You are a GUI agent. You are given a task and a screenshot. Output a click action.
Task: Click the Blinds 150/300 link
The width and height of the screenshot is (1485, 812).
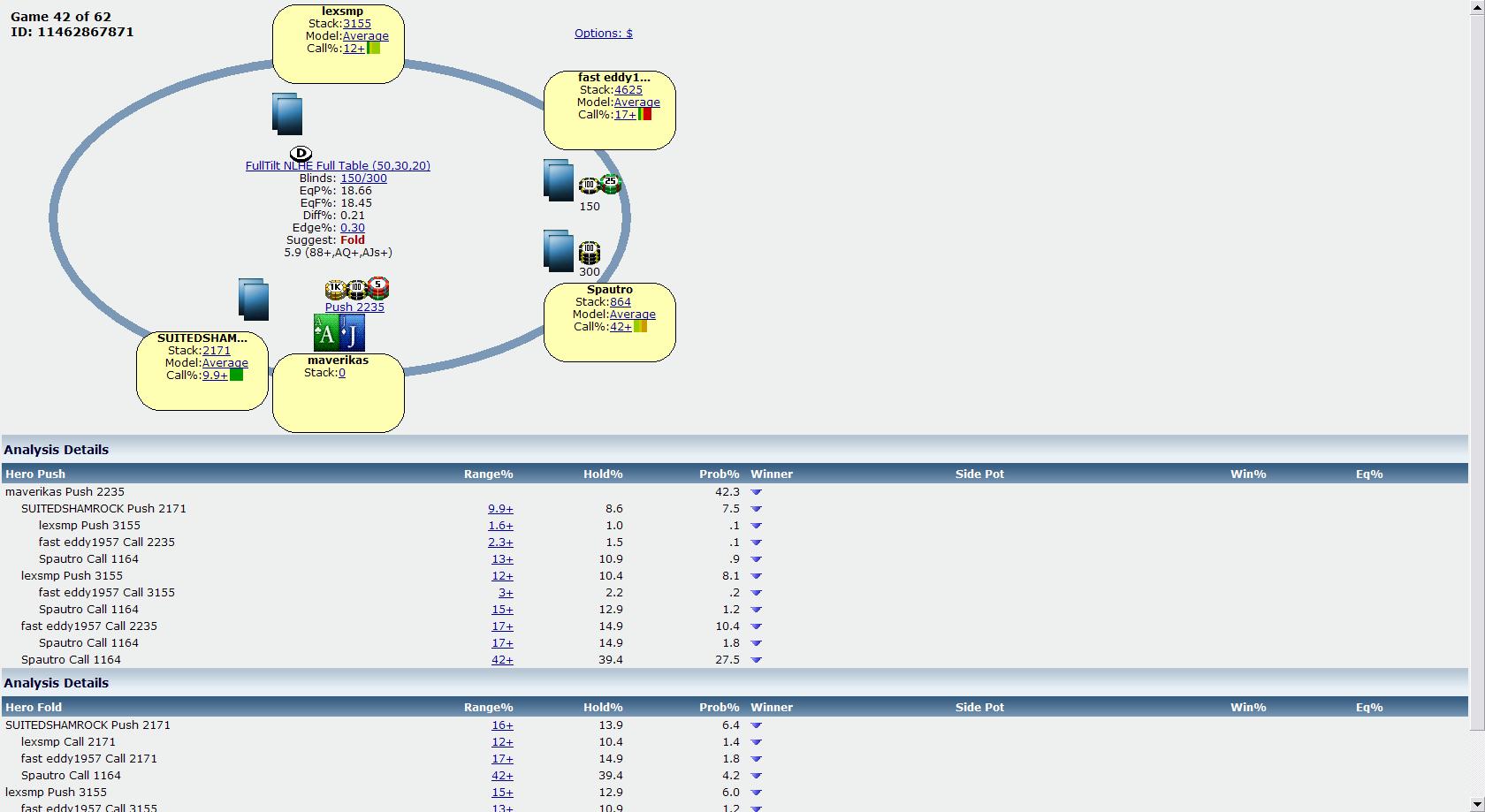point(363,178)
